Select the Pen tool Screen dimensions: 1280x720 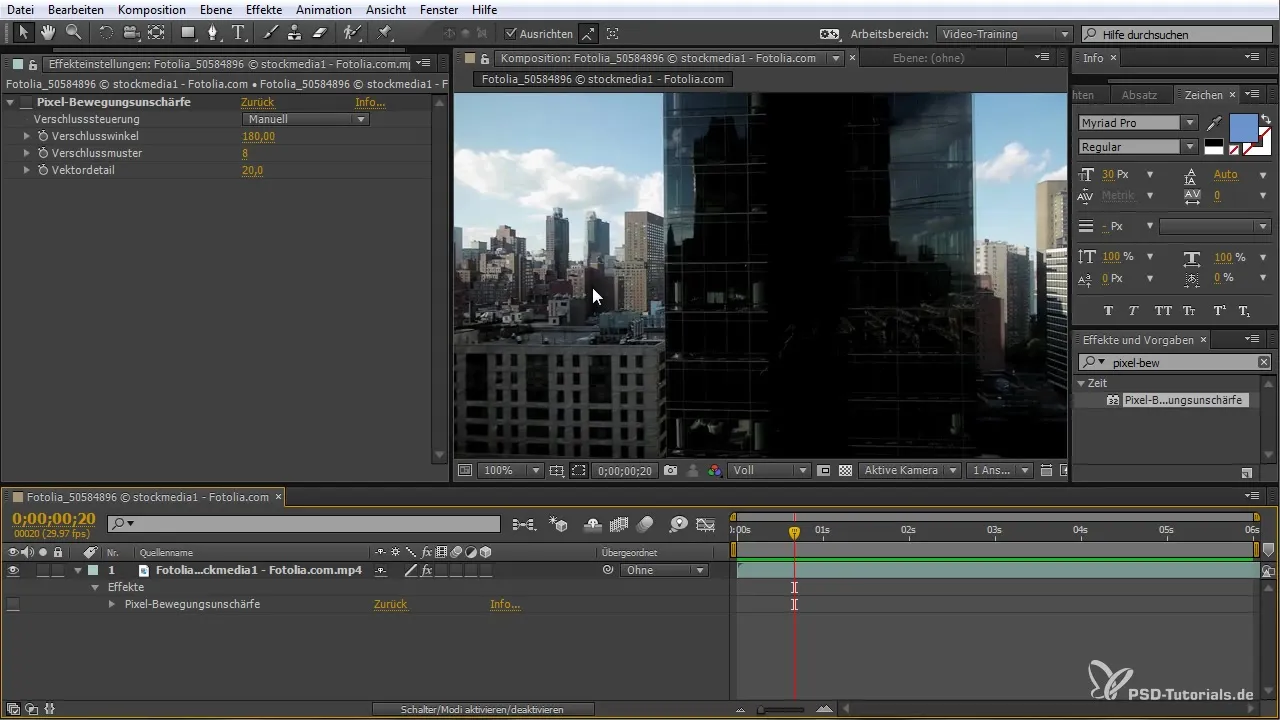(213, 33)
